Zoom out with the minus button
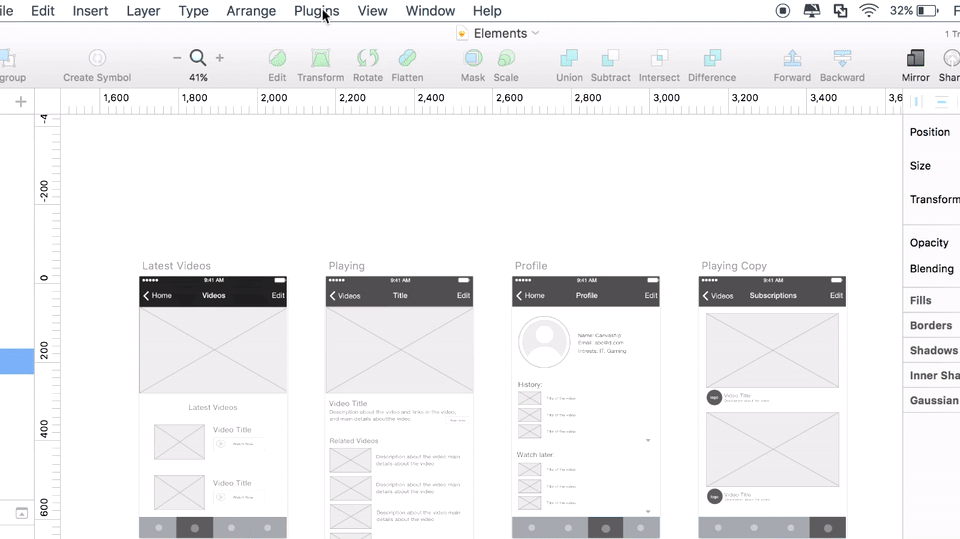 click(177, 58)
